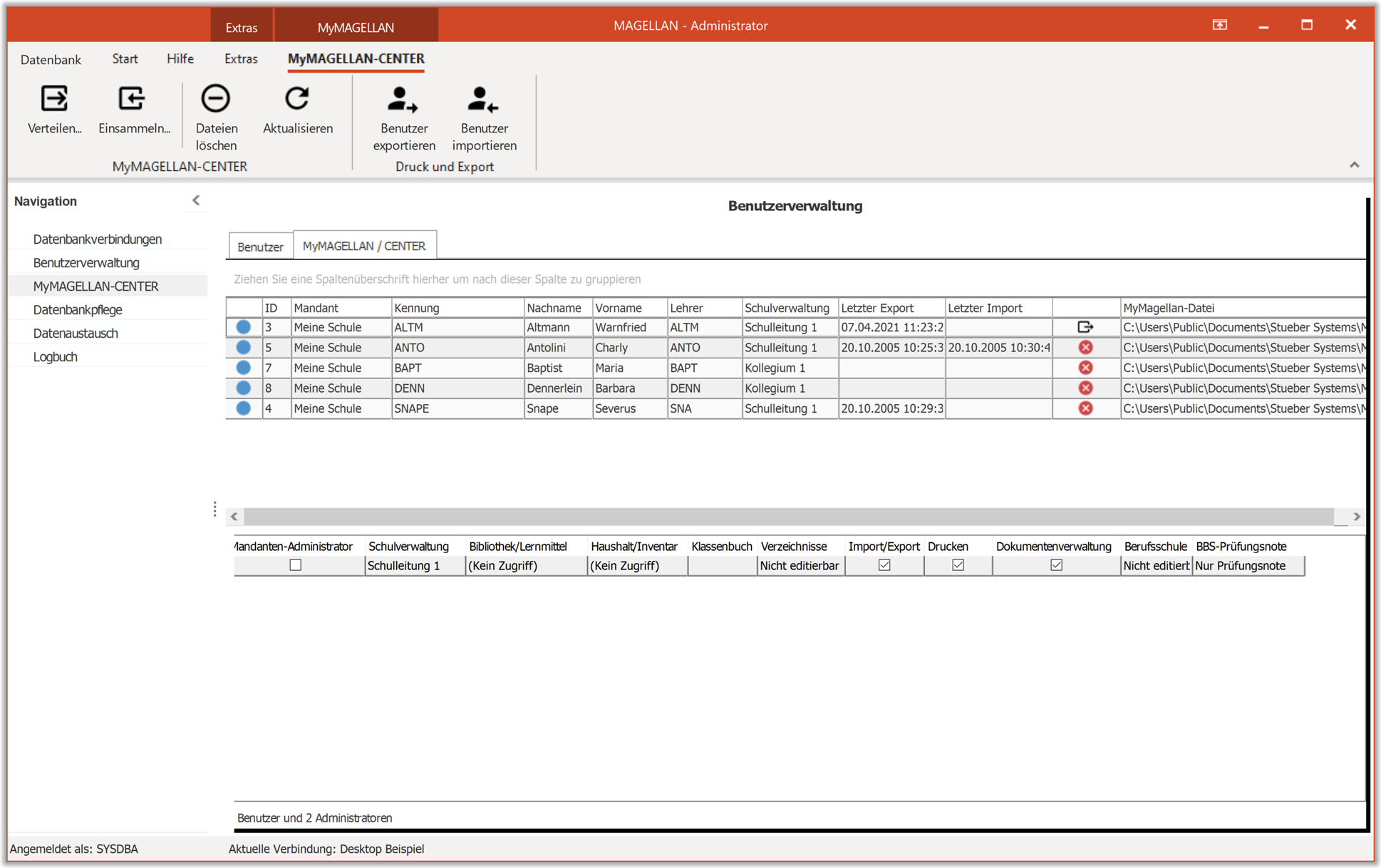Click blue status dot in ALTM row
The image size is (1381, 868).
(x=244, y=327)
